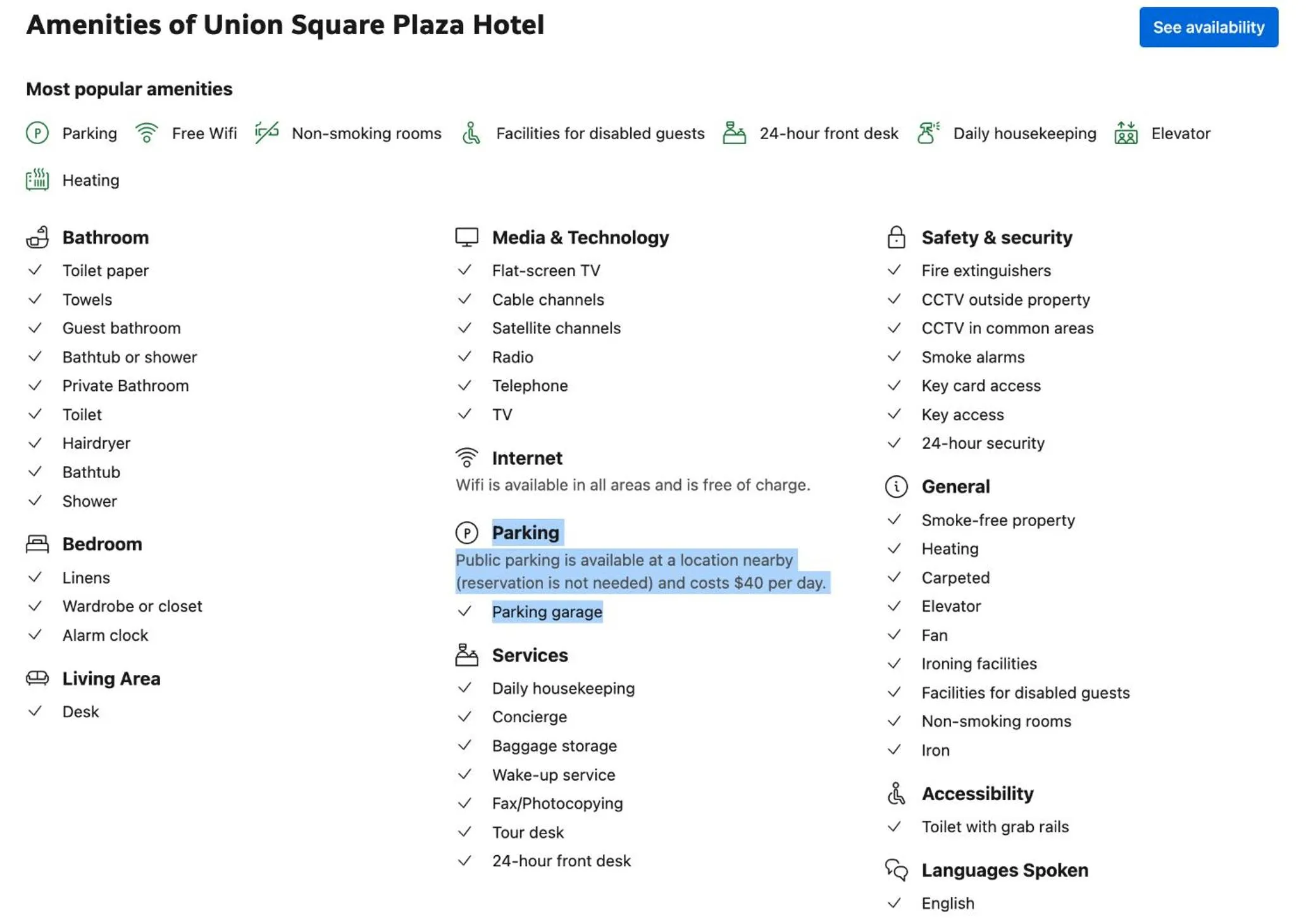The height and width of the screenshot is (924, 1311).
Task: Click the Heating radiator icon
Action: (x=37, y=180)
